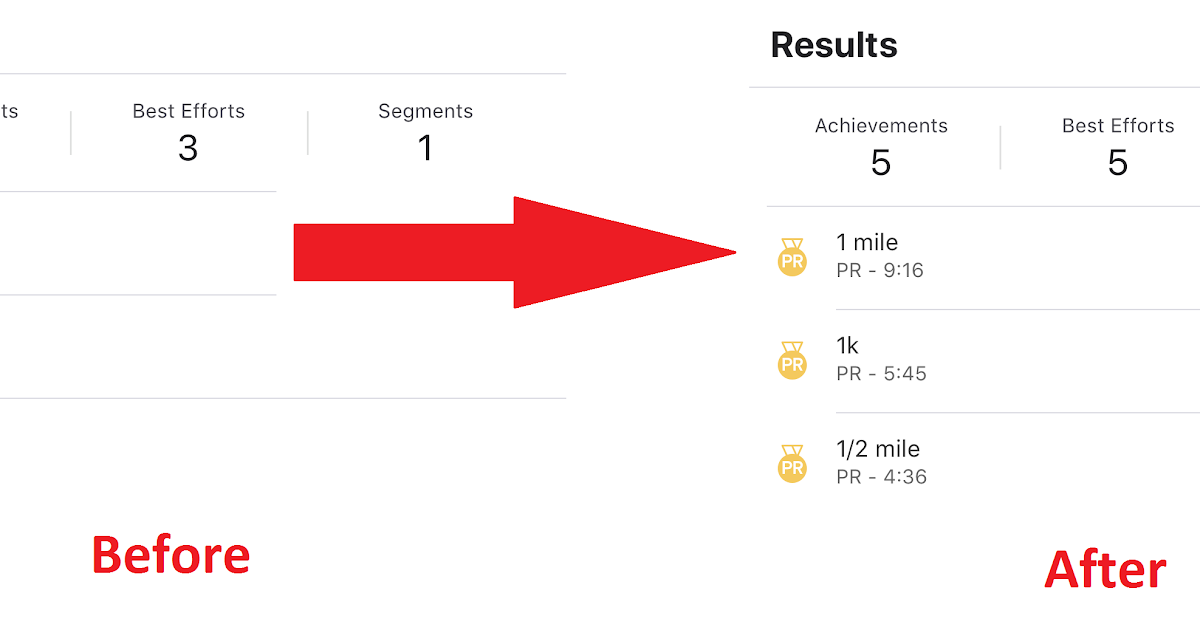Click the PR - 9:16 time
The height and width of the screenshot is (630, 1200).
pyautogui.click(x=880, y=270)
